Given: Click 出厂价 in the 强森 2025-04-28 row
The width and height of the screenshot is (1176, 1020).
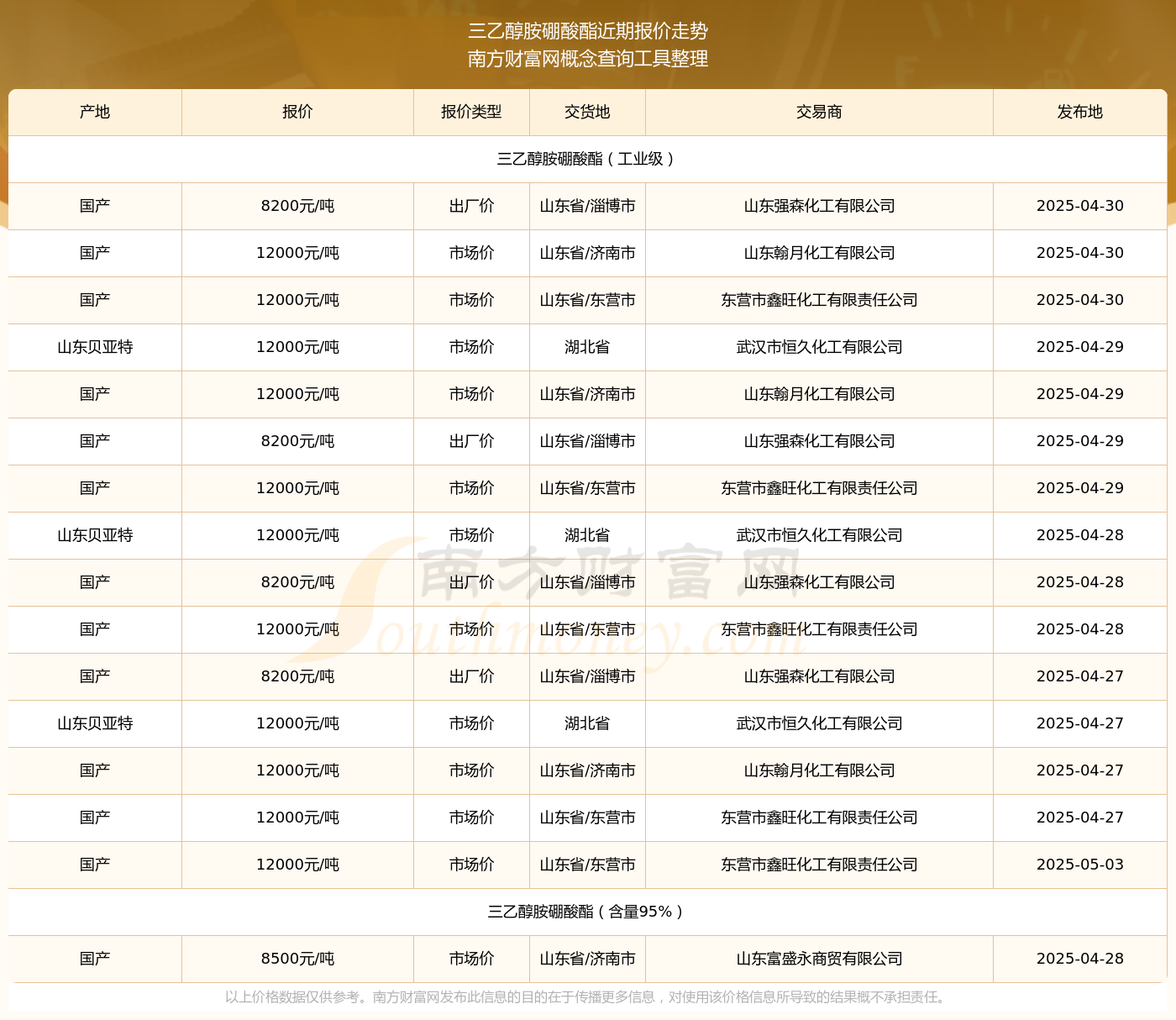Looking at the screenshot, I should click(x=471, y=582).
